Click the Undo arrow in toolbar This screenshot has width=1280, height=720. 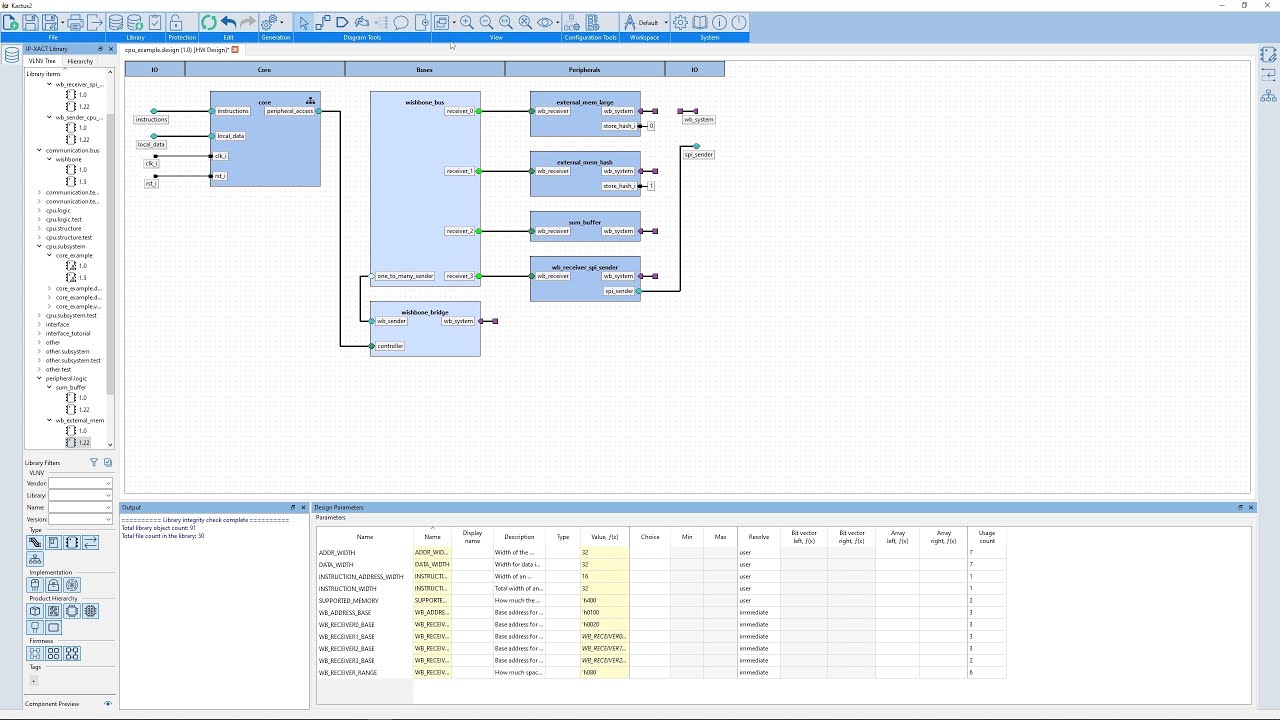(228, 22)
